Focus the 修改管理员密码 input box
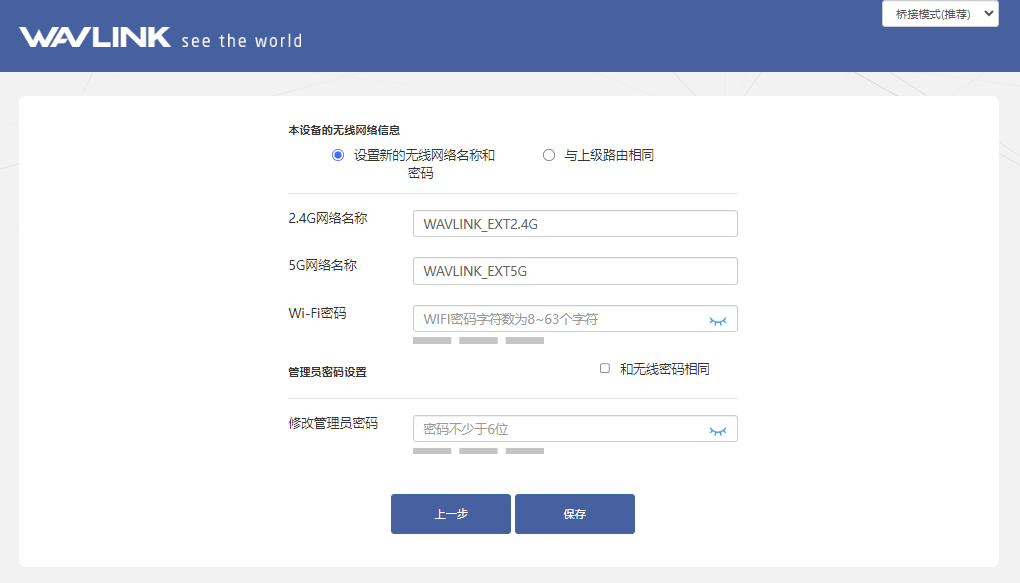Viewport: 1020px width, 583px height. [x=560, y=429]
